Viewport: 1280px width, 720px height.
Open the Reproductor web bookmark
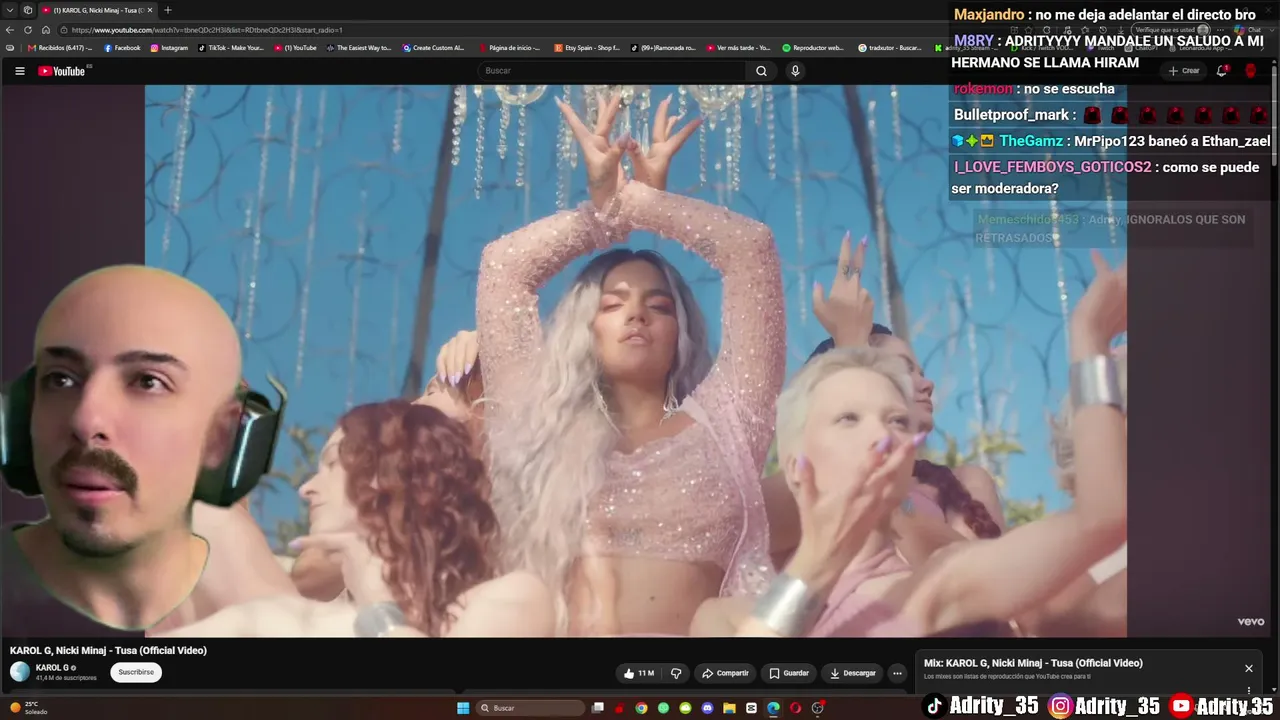814,48
